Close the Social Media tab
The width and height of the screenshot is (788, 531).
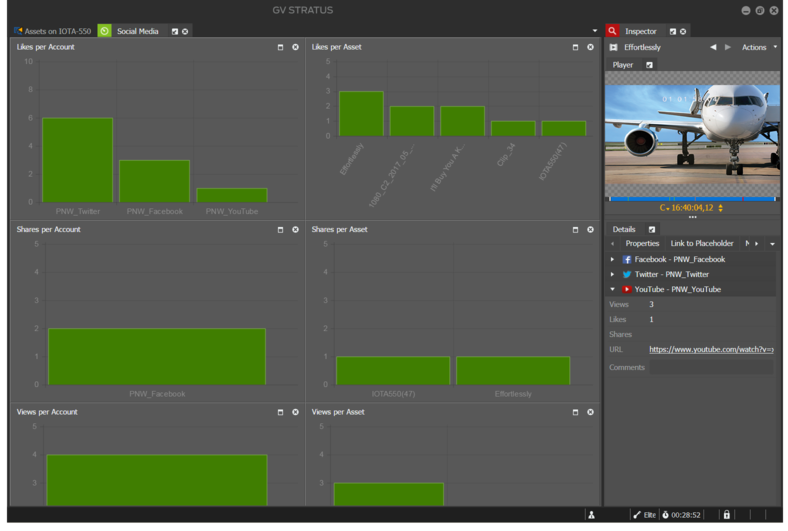[185, 32]
